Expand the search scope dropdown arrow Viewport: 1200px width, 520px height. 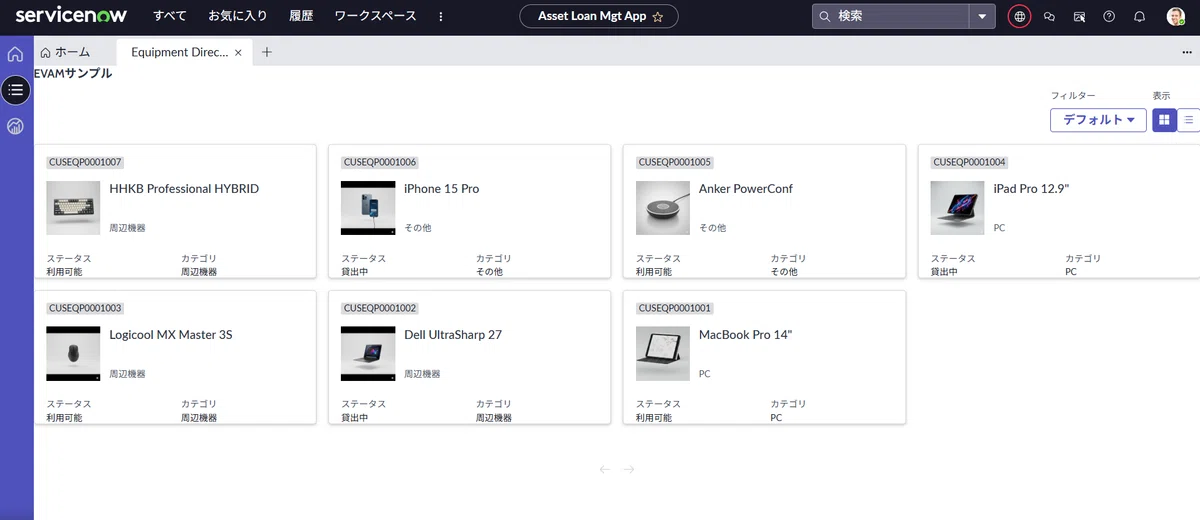point(983,16)
